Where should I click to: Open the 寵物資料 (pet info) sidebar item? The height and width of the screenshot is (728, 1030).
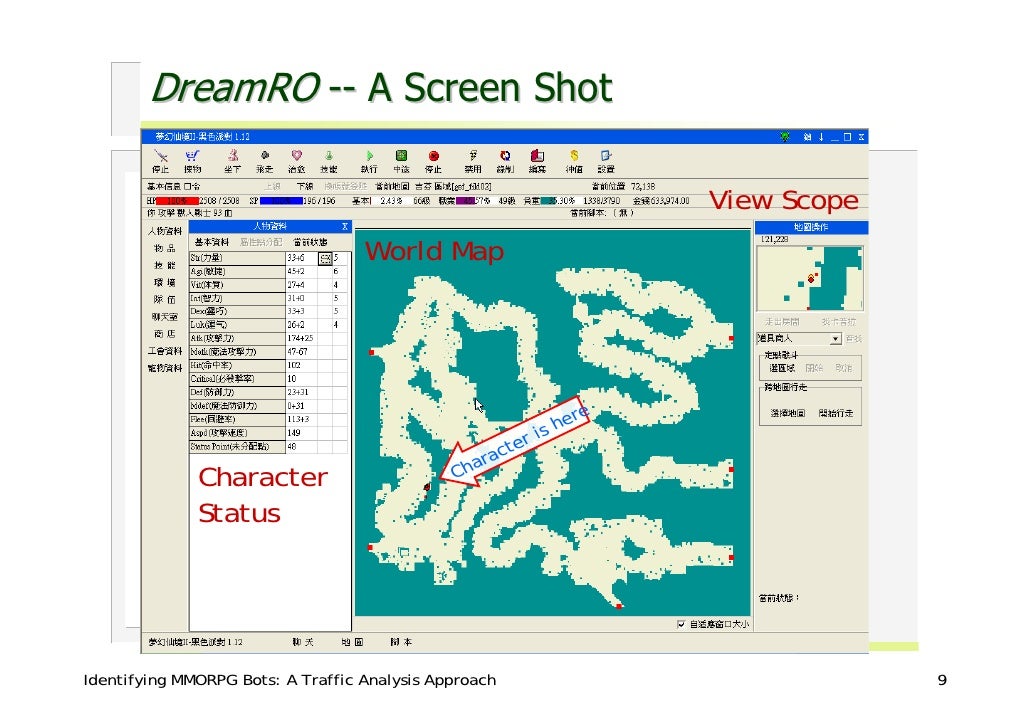[165, 368]
